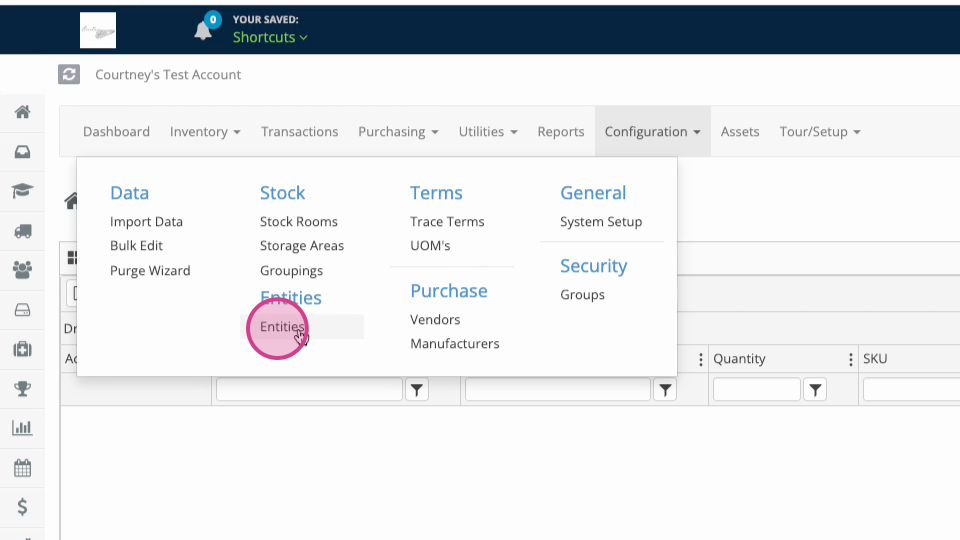960x540 pixels.
Task: Open the truck sidebar icon
Action: coord(23,231)
